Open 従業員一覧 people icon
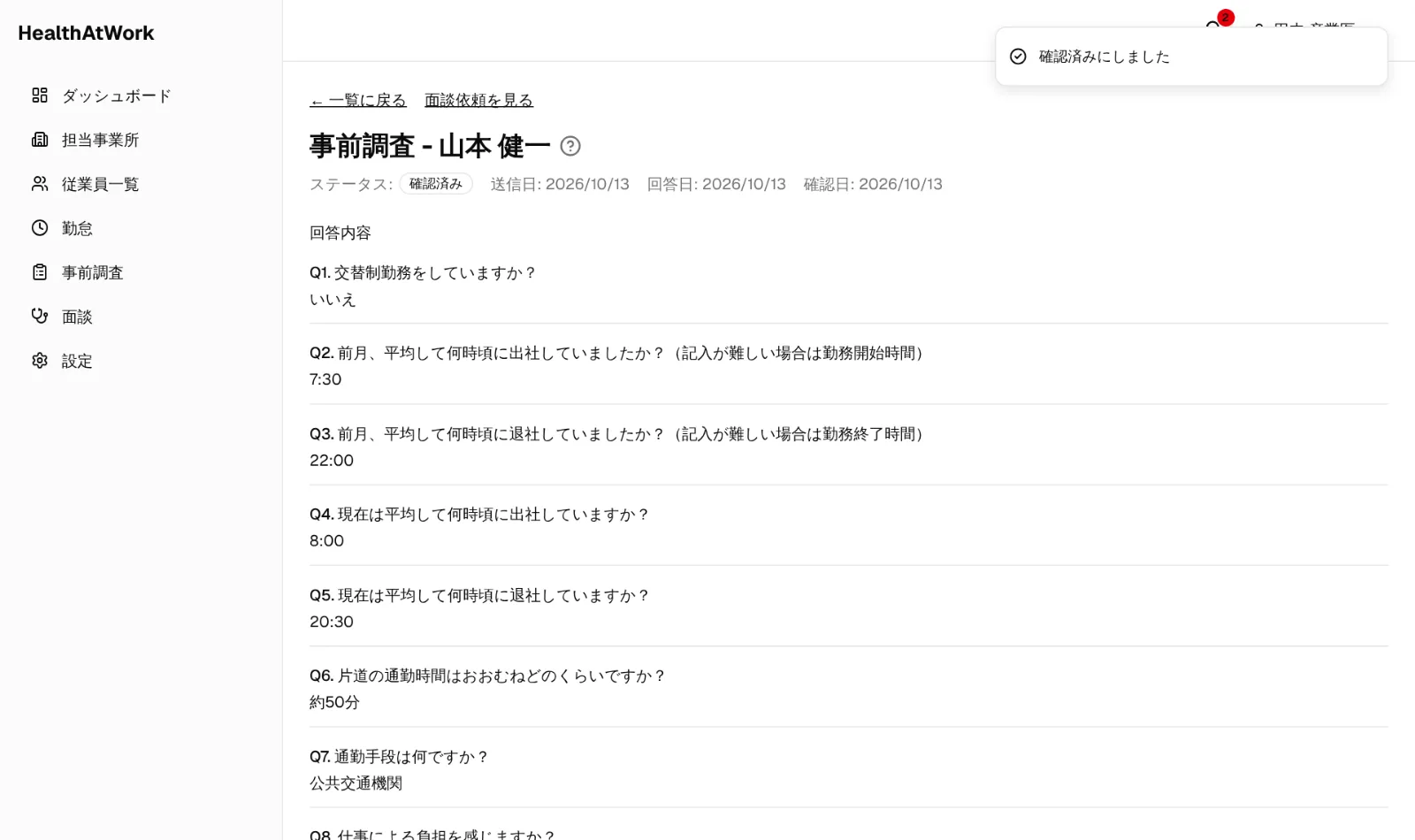 (x=40, y=184)
